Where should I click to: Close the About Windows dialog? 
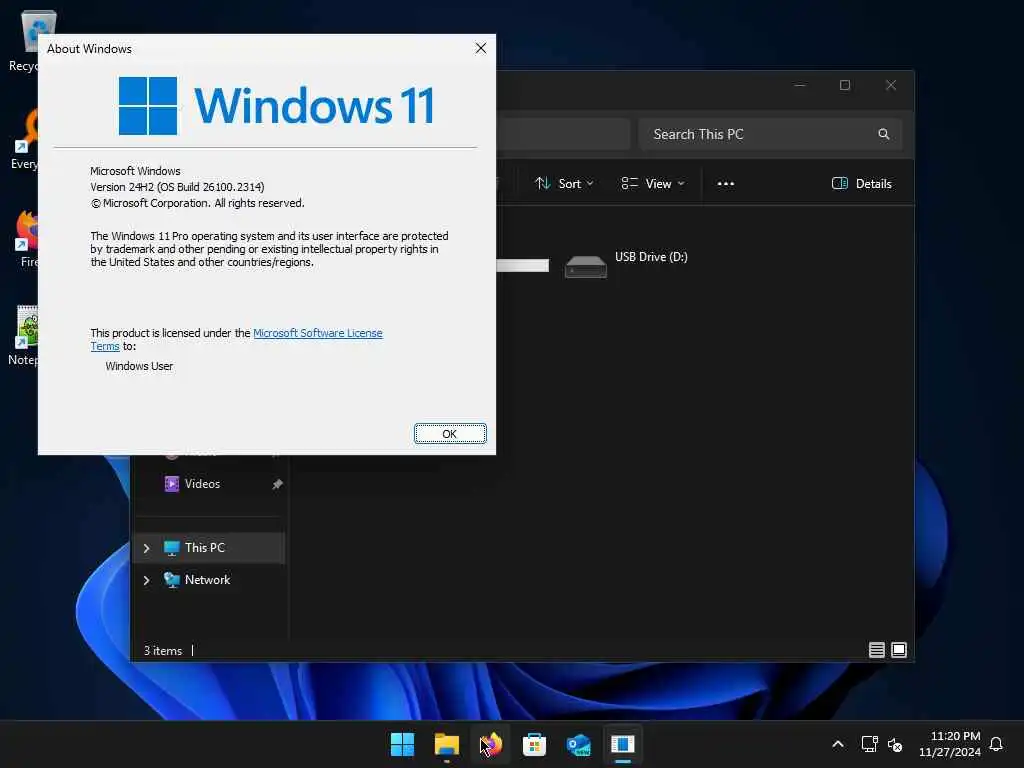481,48
